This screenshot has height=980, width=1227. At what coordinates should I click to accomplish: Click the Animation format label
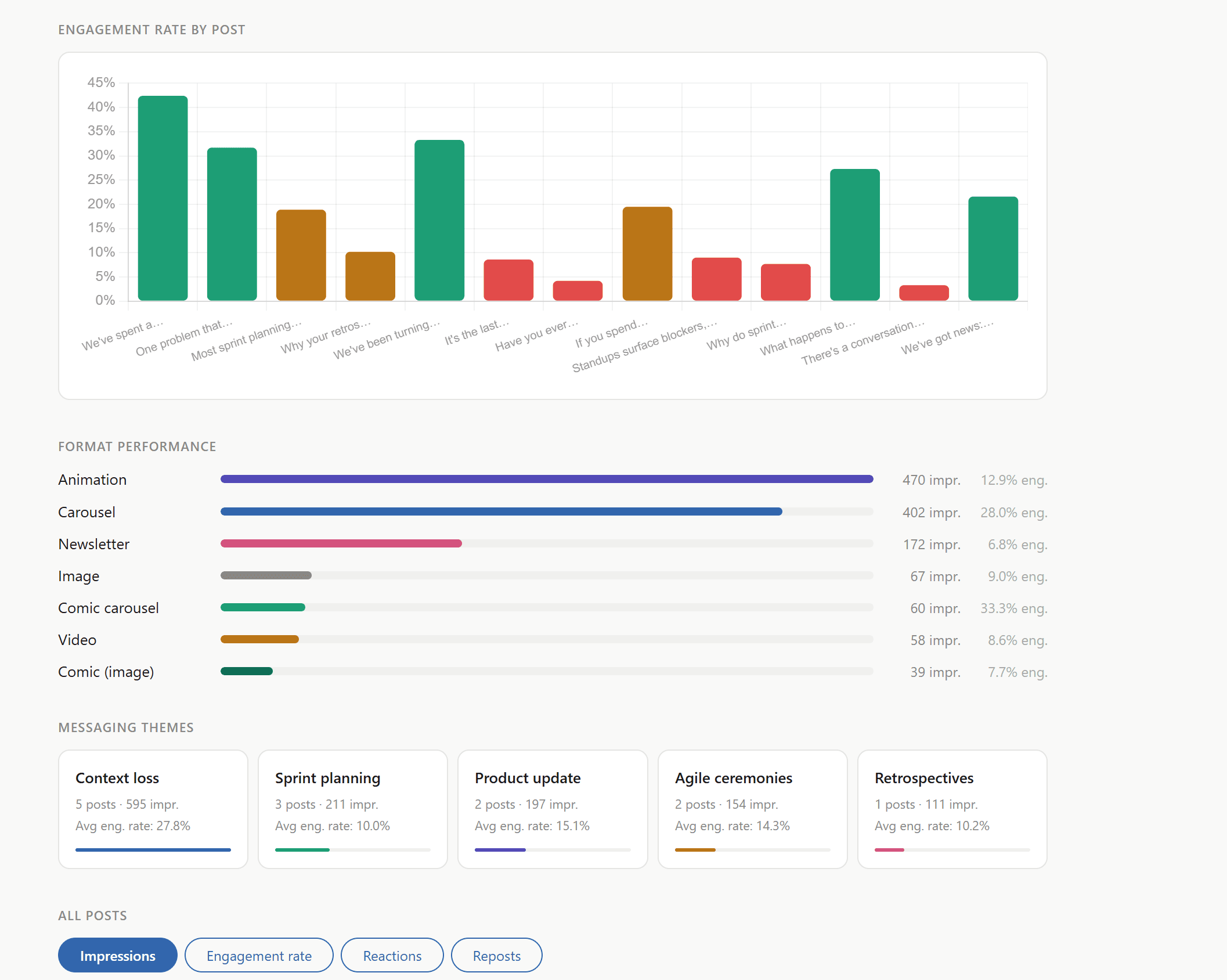[x=92, y=480]
